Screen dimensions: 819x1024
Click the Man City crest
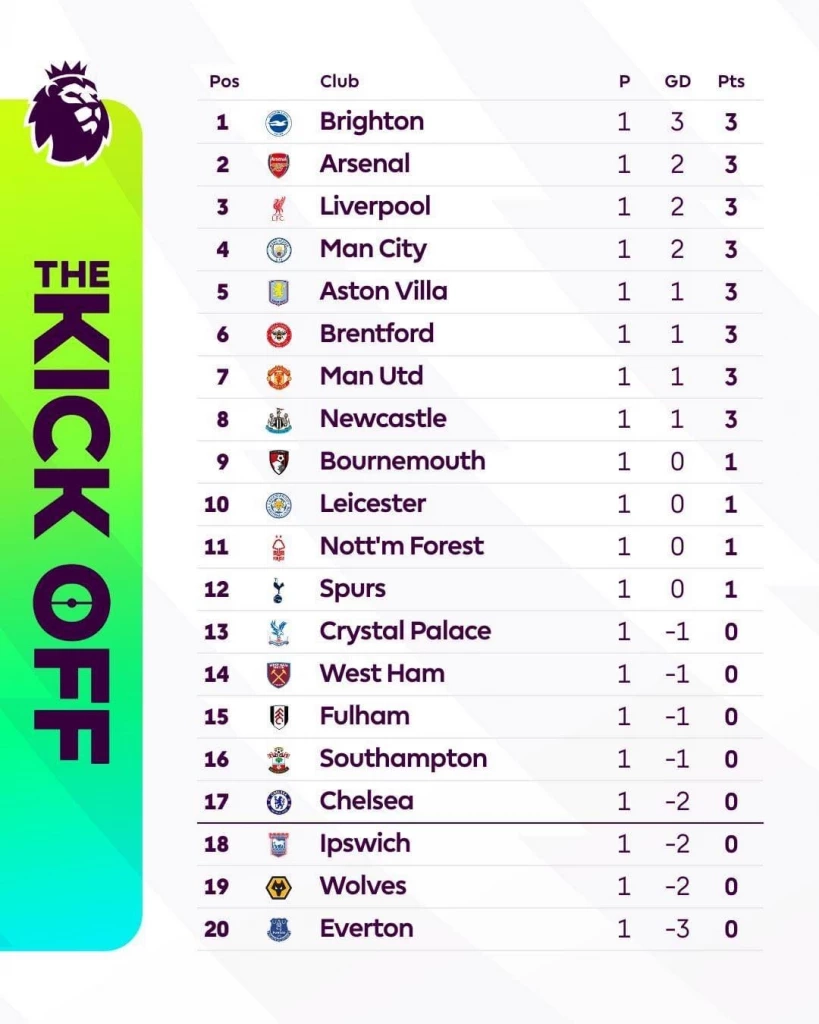click(278, 250)
